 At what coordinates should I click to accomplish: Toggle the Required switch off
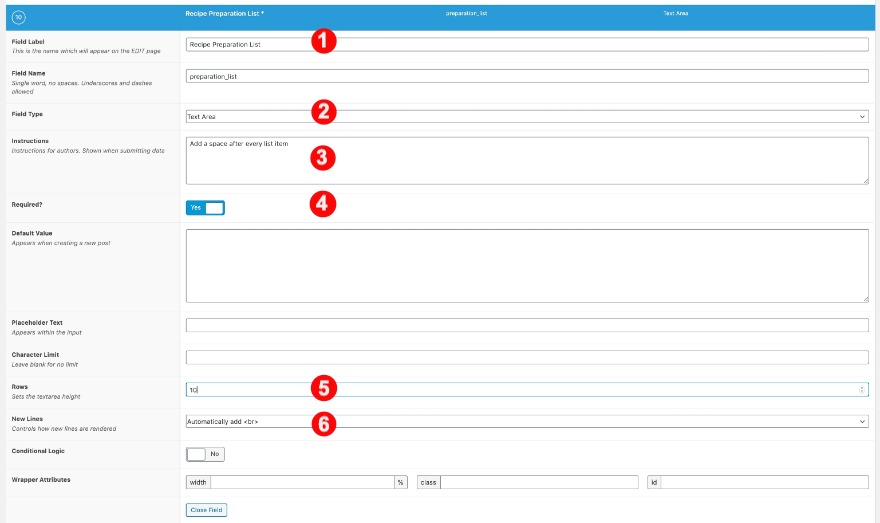205,208
